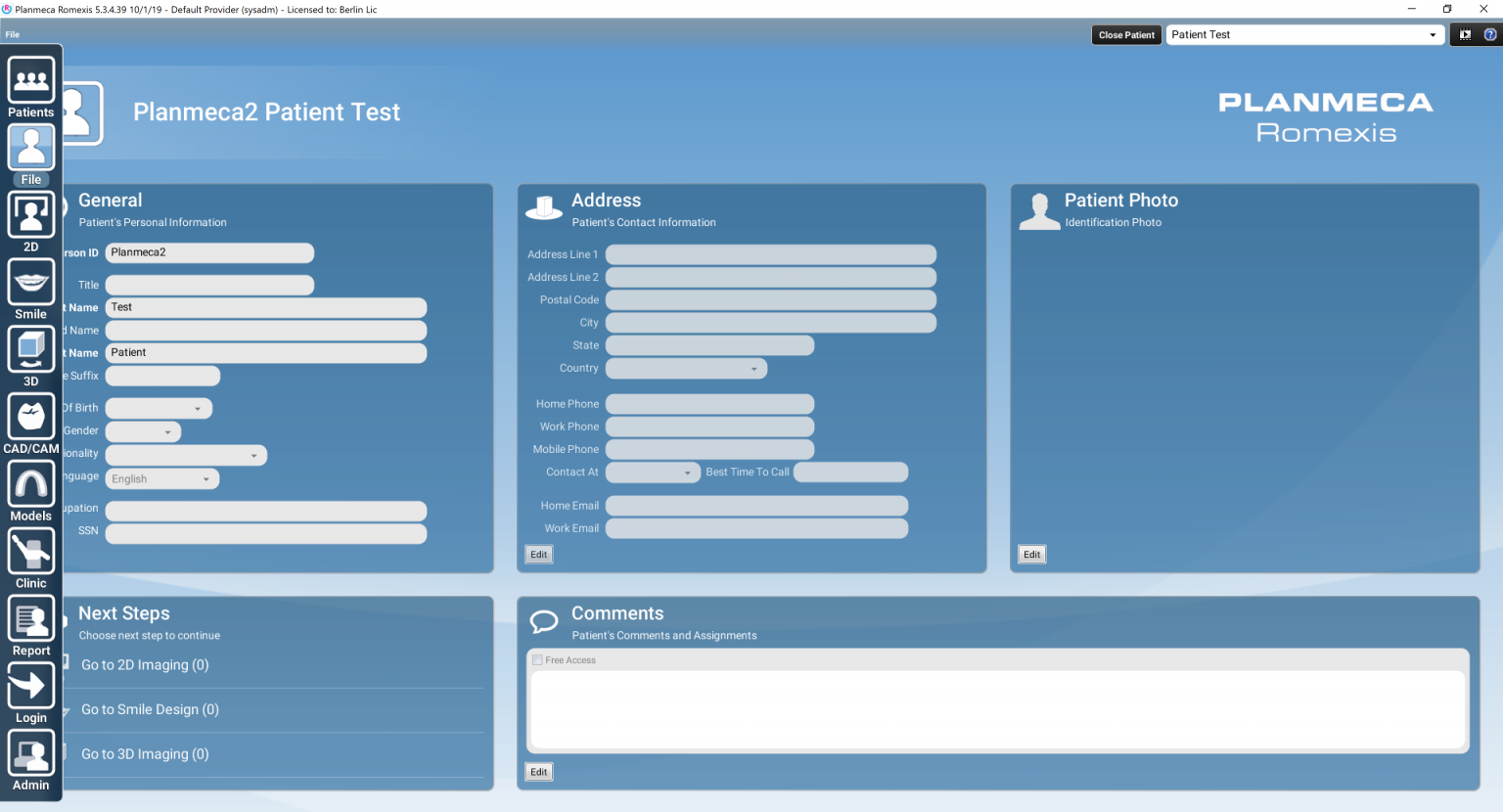Click Edit under Patient Photo

[x=1032, y=555]
